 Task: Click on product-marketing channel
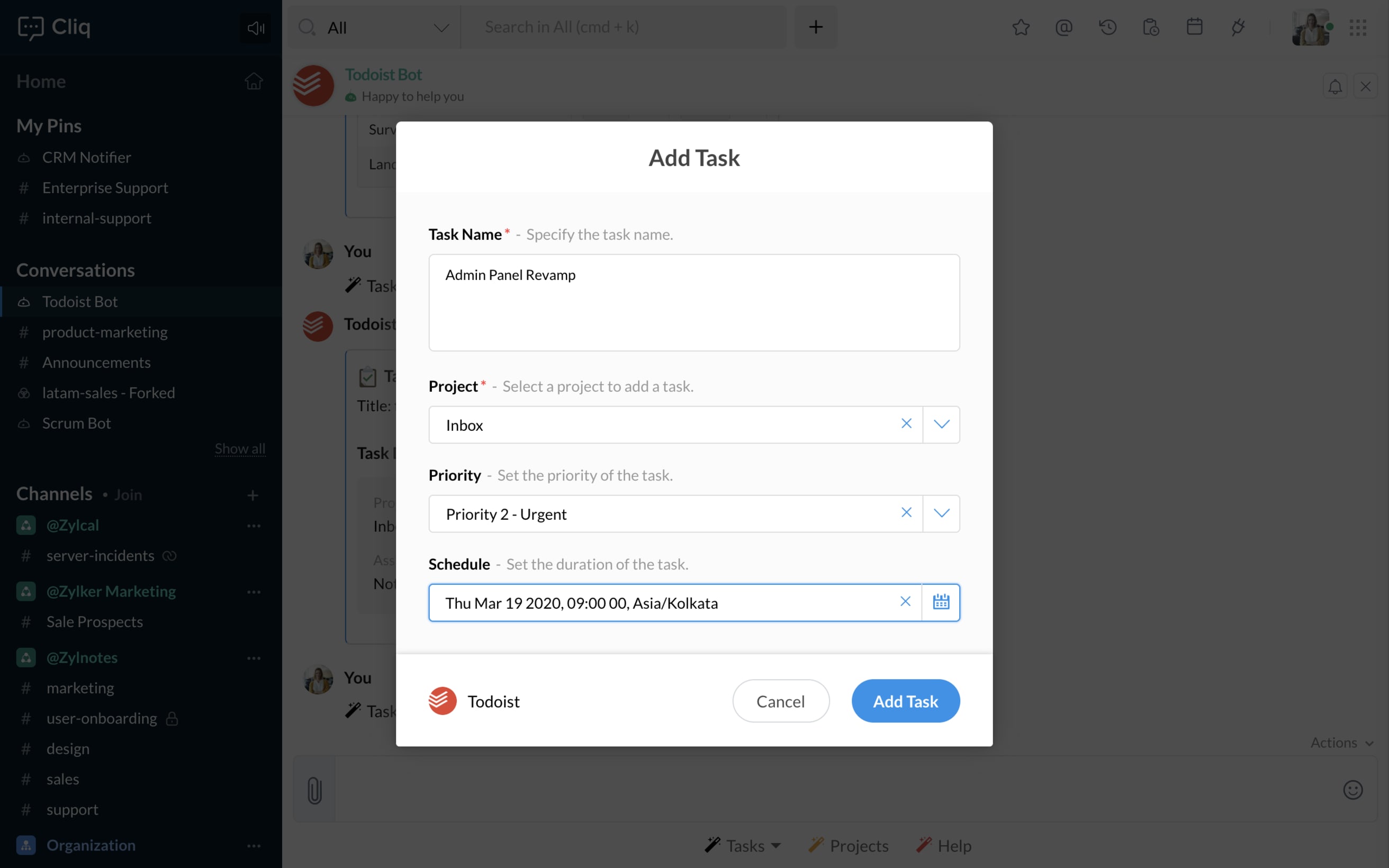pos(104,331)
